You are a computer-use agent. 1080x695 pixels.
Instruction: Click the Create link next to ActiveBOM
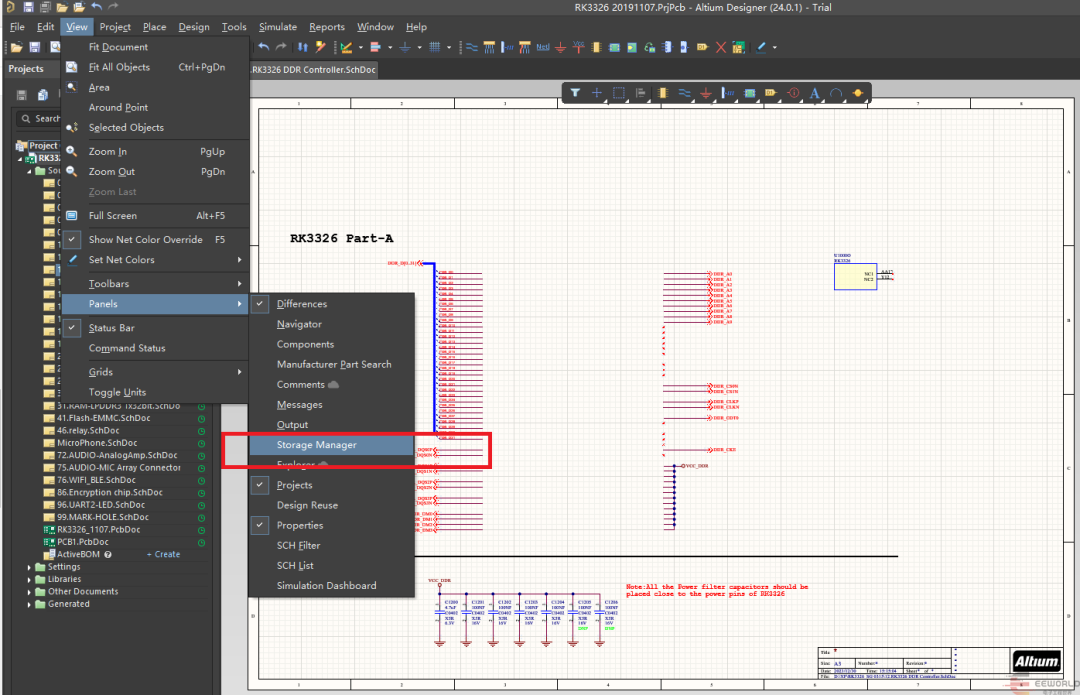click(x=164, y=554)
